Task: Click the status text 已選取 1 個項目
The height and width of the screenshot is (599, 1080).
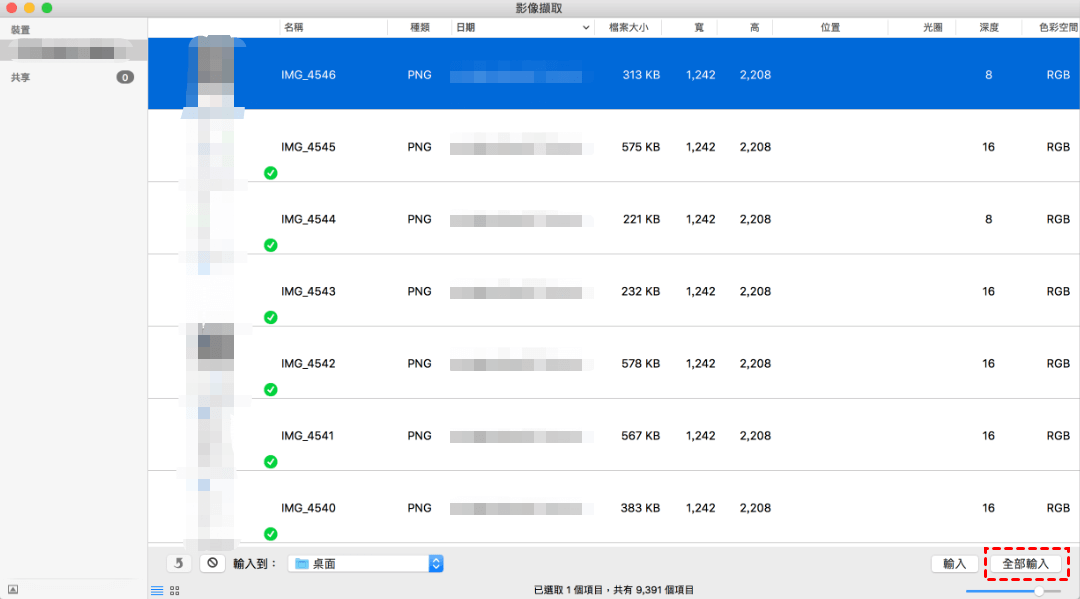Action: click(x=569, y=590)
